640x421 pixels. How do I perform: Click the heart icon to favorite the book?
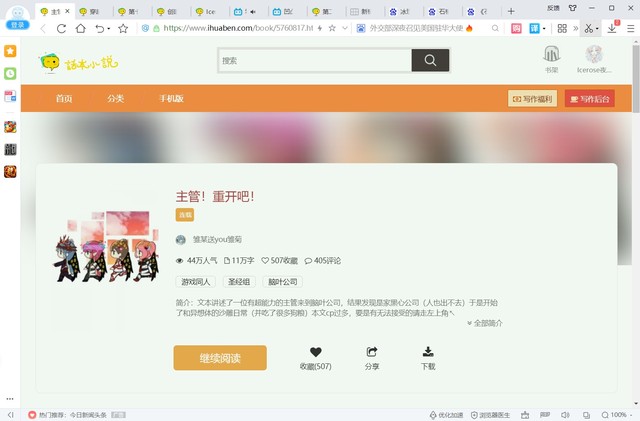[x=316, y=352]
